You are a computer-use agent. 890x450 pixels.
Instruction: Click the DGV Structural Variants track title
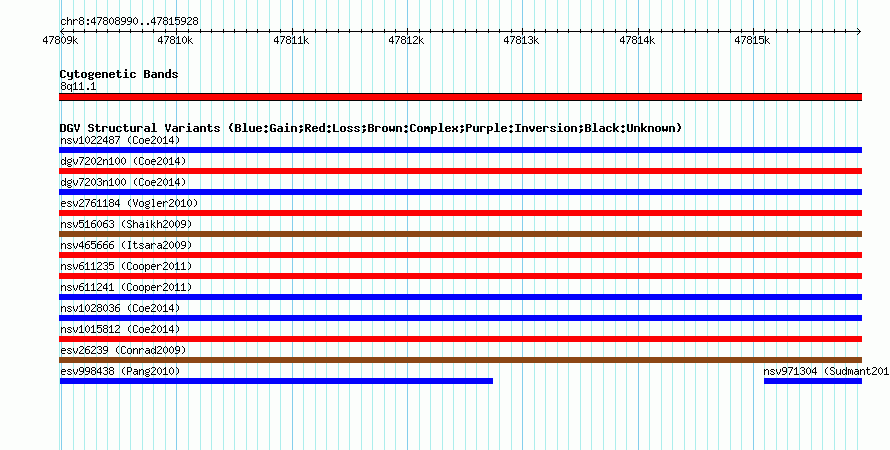[371, 128]
